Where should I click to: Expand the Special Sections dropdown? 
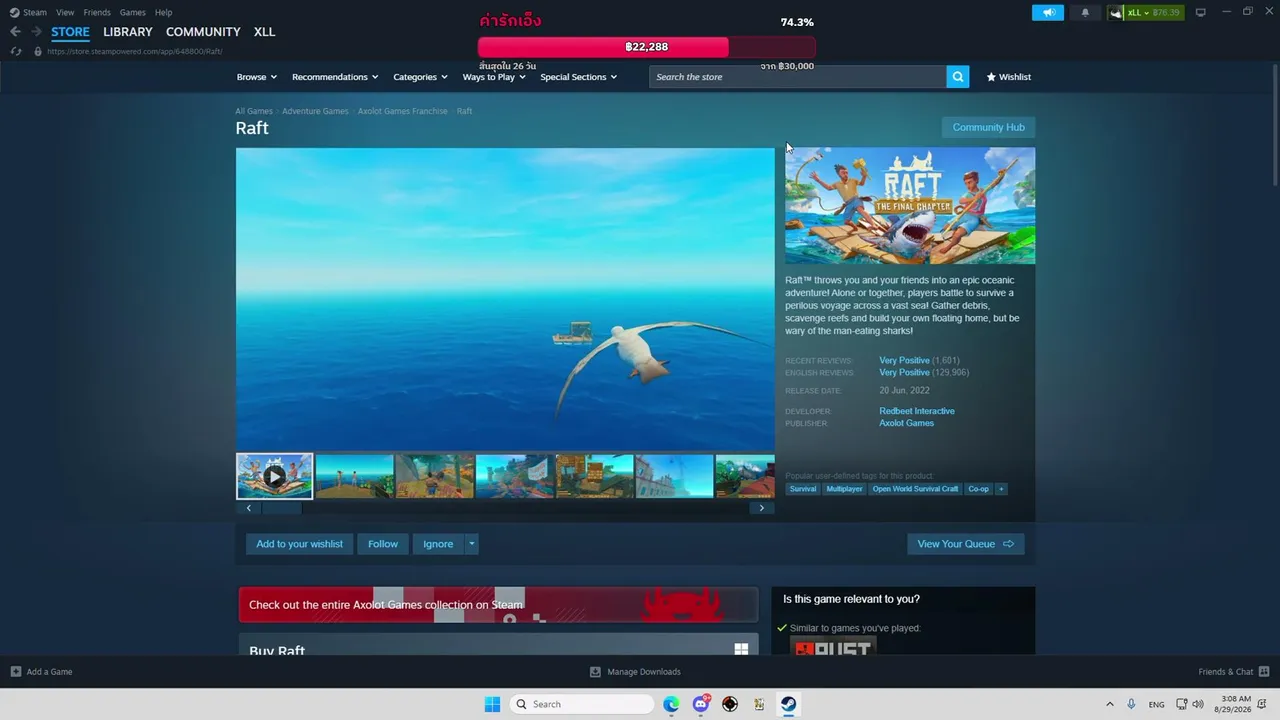click(x=578, y=77)
